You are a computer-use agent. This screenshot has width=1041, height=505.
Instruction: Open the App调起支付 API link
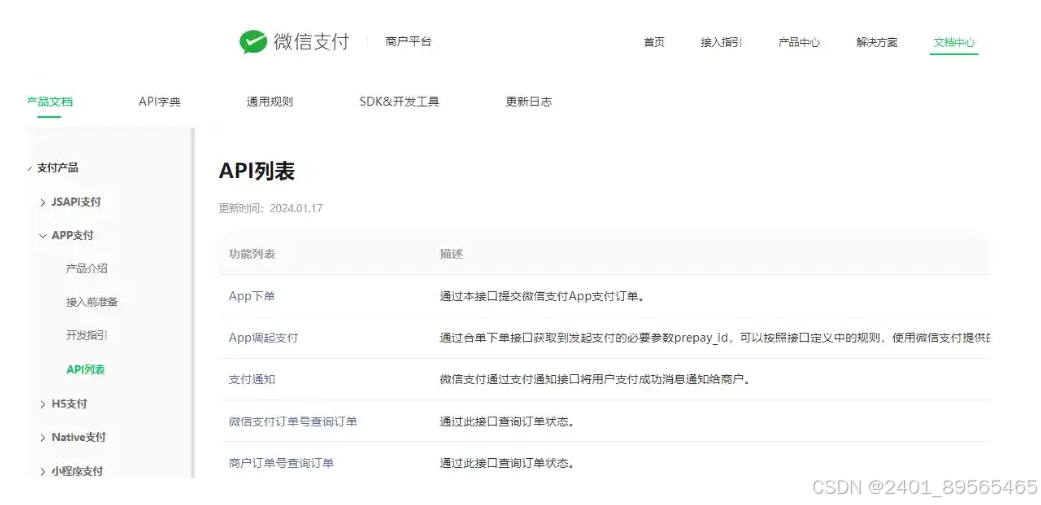click(x=264, y=338)
